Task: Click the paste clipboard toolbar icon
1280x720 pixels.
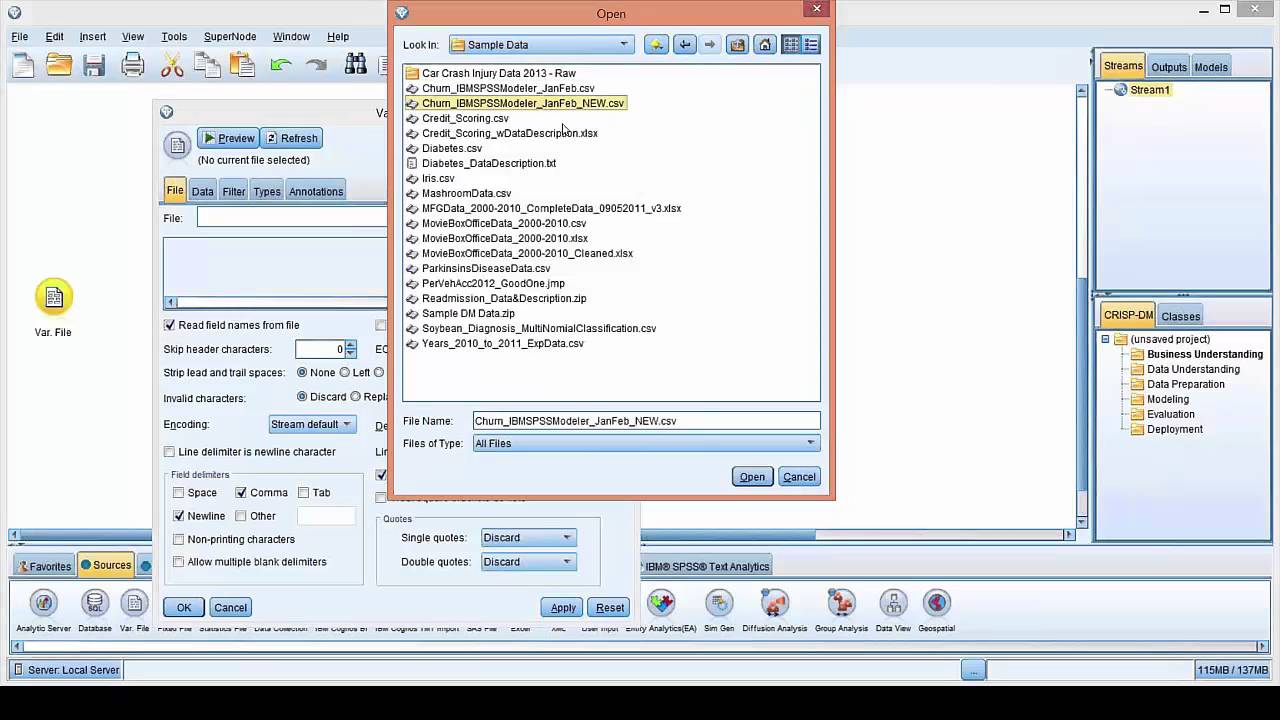Action: click(x=242, y=66)
